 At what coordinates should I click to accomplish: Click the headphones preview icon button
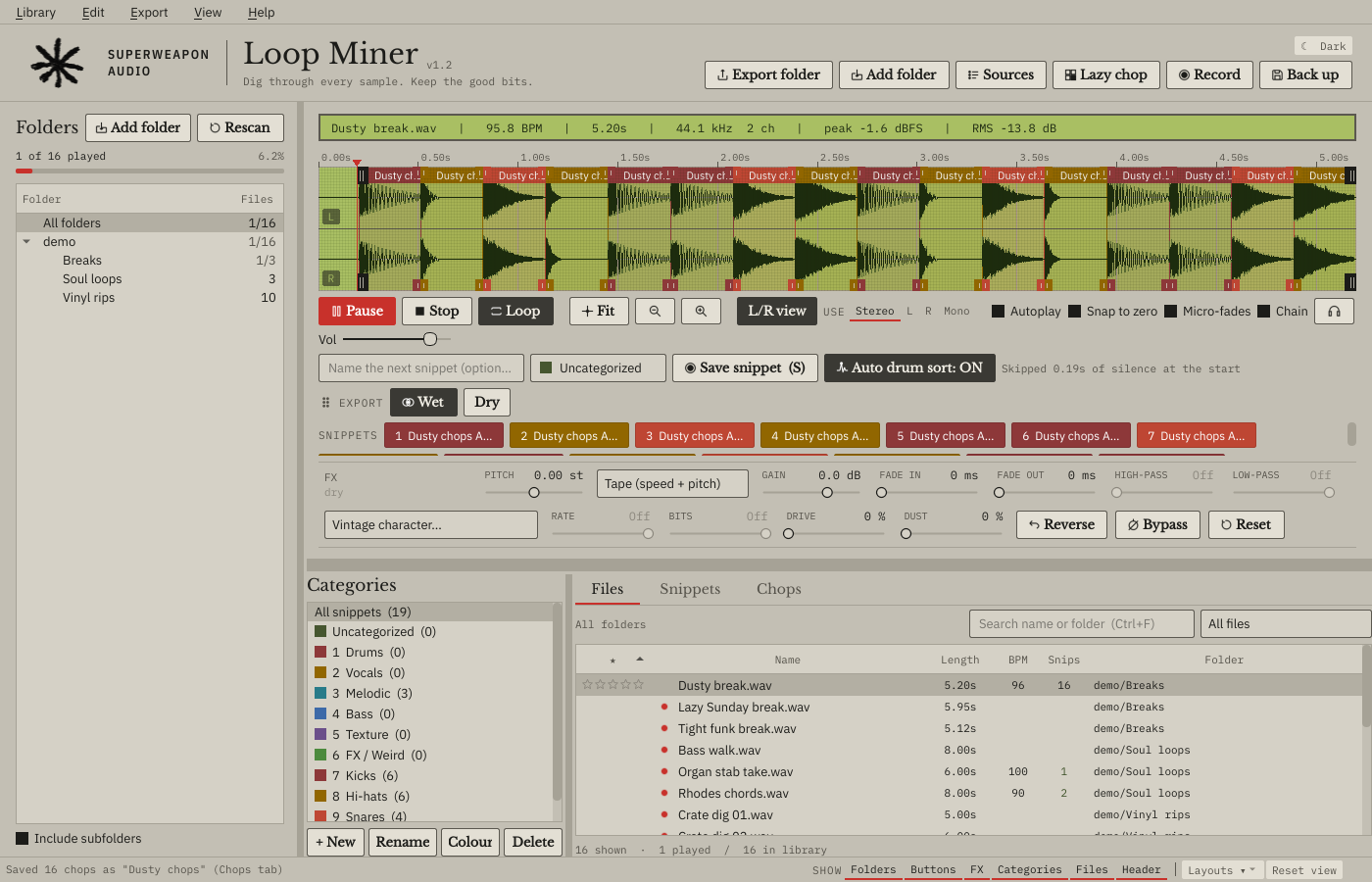(x=1334, y=312)
